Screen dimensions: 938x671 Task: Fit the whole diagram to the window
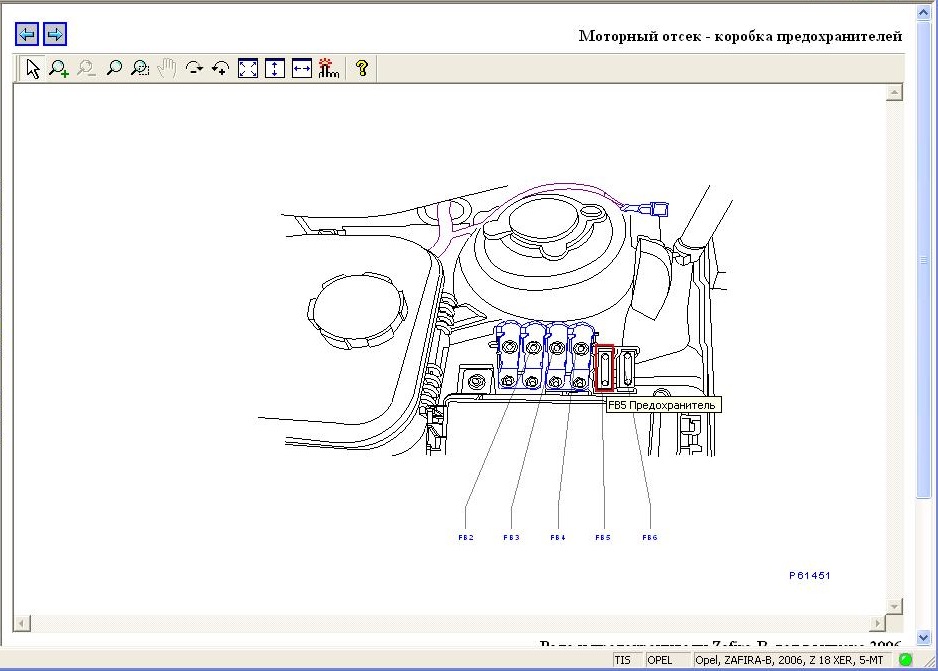click(248, 68)
